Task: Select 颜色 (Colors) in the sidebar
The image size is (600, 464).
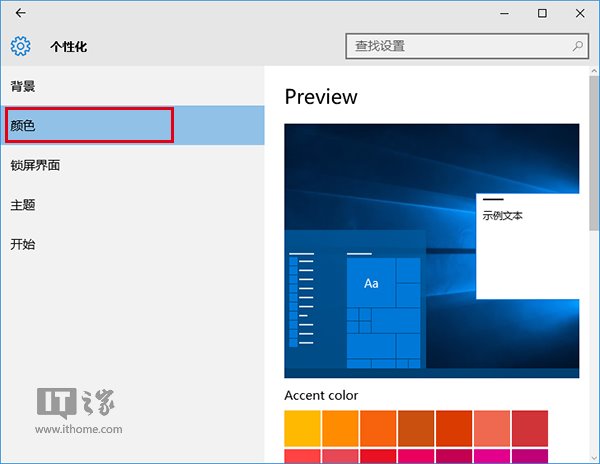Action: tap(24, 126)
